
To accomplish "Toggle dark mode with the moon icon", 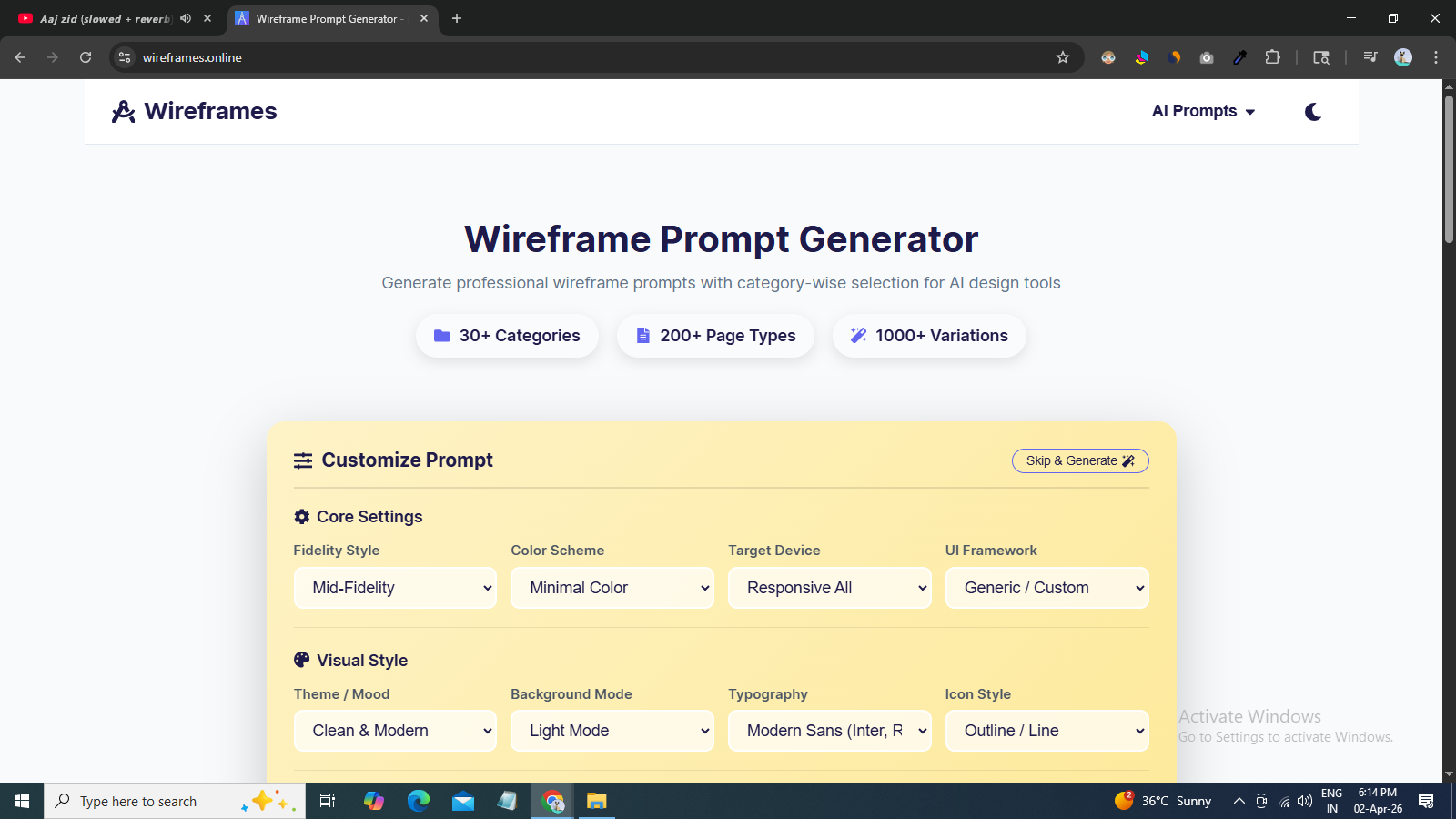I will point(1313,111).
